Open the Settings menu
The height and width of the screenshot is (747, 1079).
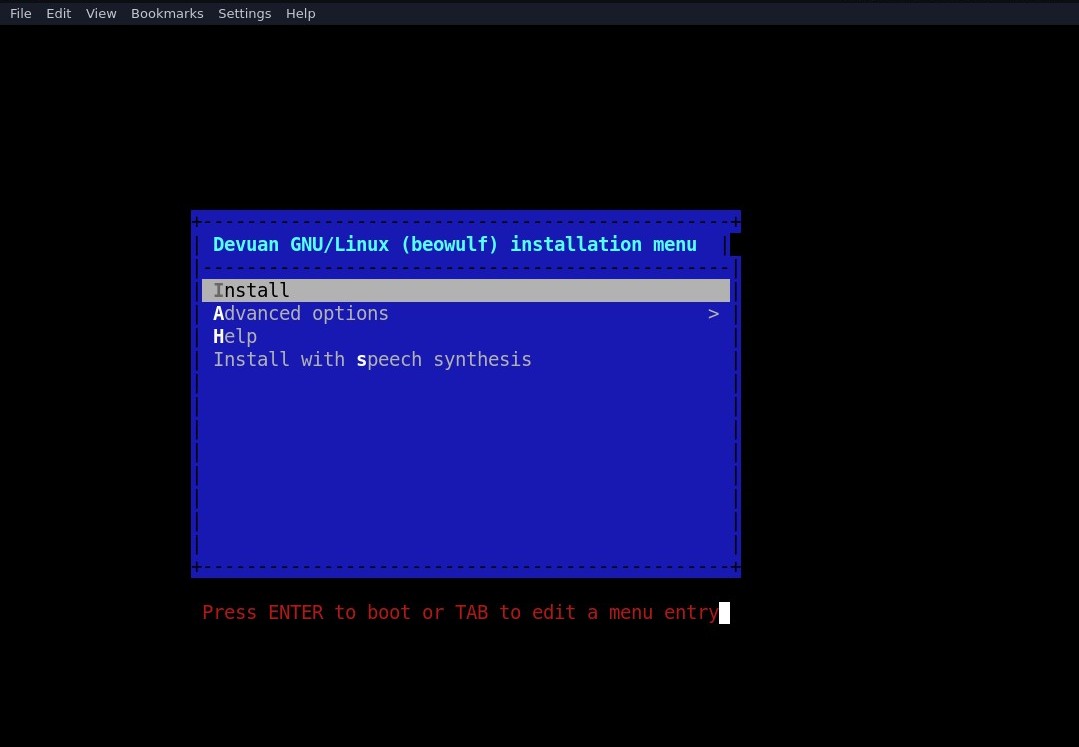pyautogui.click(x=244, y=13)
